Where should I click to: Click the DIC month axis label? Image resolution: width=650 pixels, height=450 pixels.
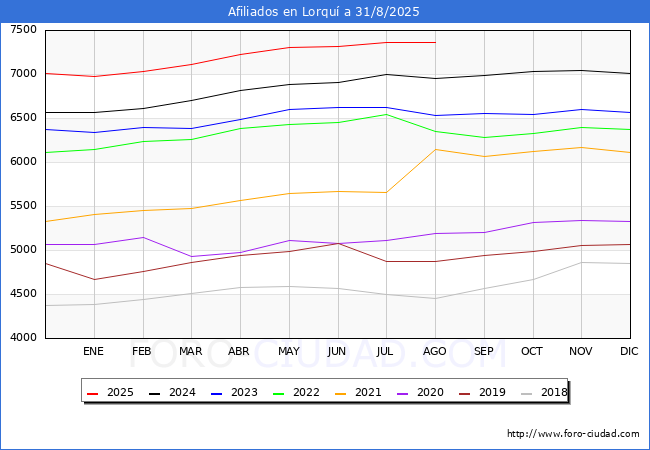point(629,351)
